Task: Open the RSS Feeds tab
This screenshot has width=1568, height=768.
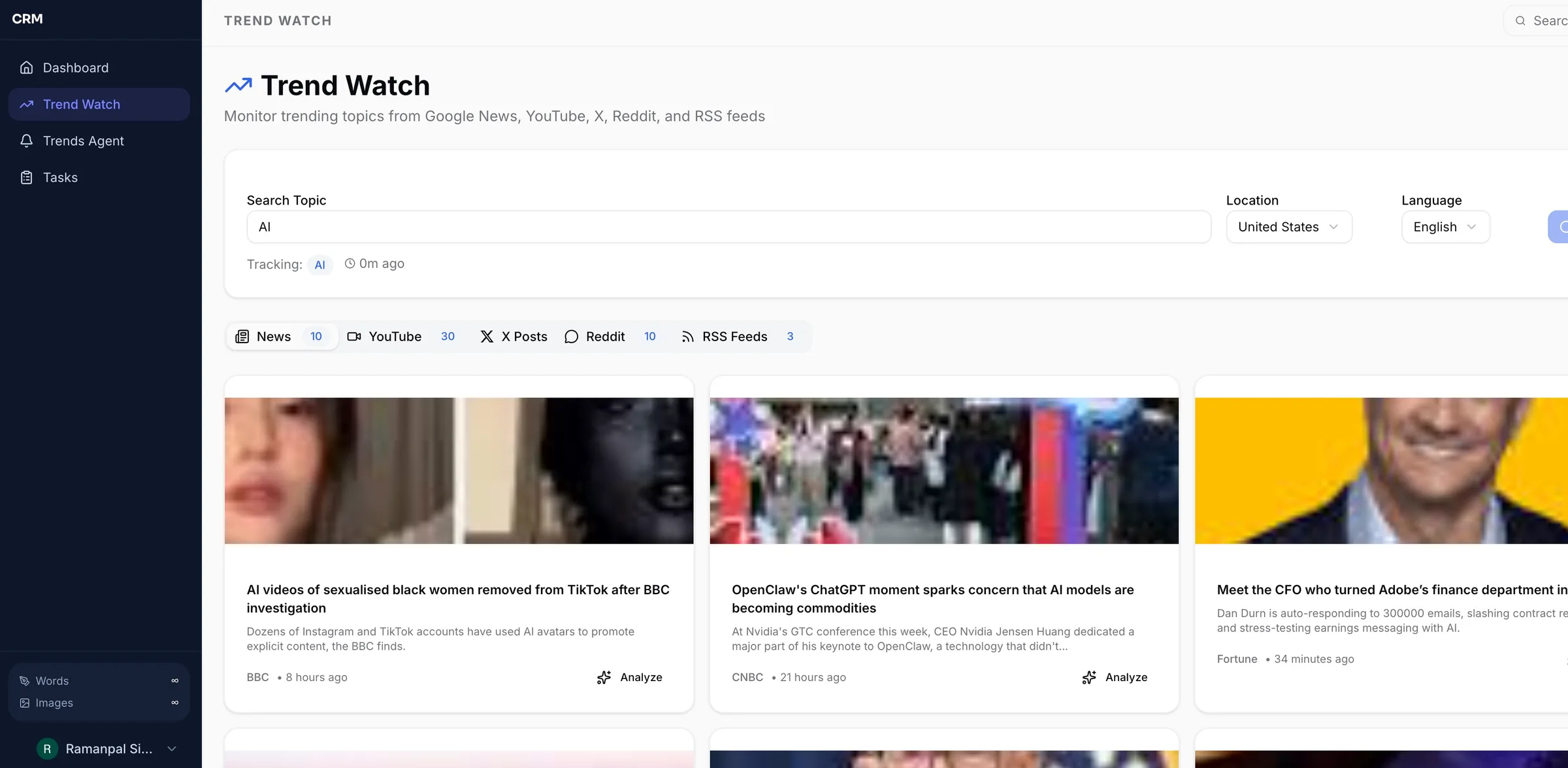Action: 736,337
